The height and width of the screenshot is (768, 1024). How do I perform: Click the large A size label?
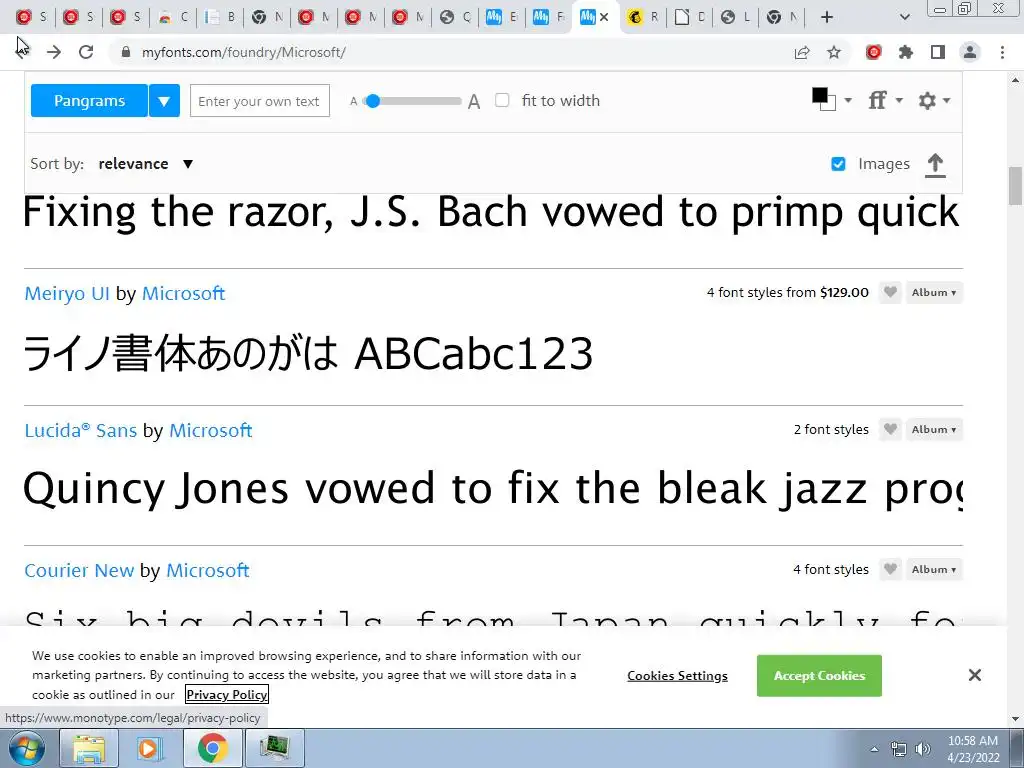coord(474,101)
